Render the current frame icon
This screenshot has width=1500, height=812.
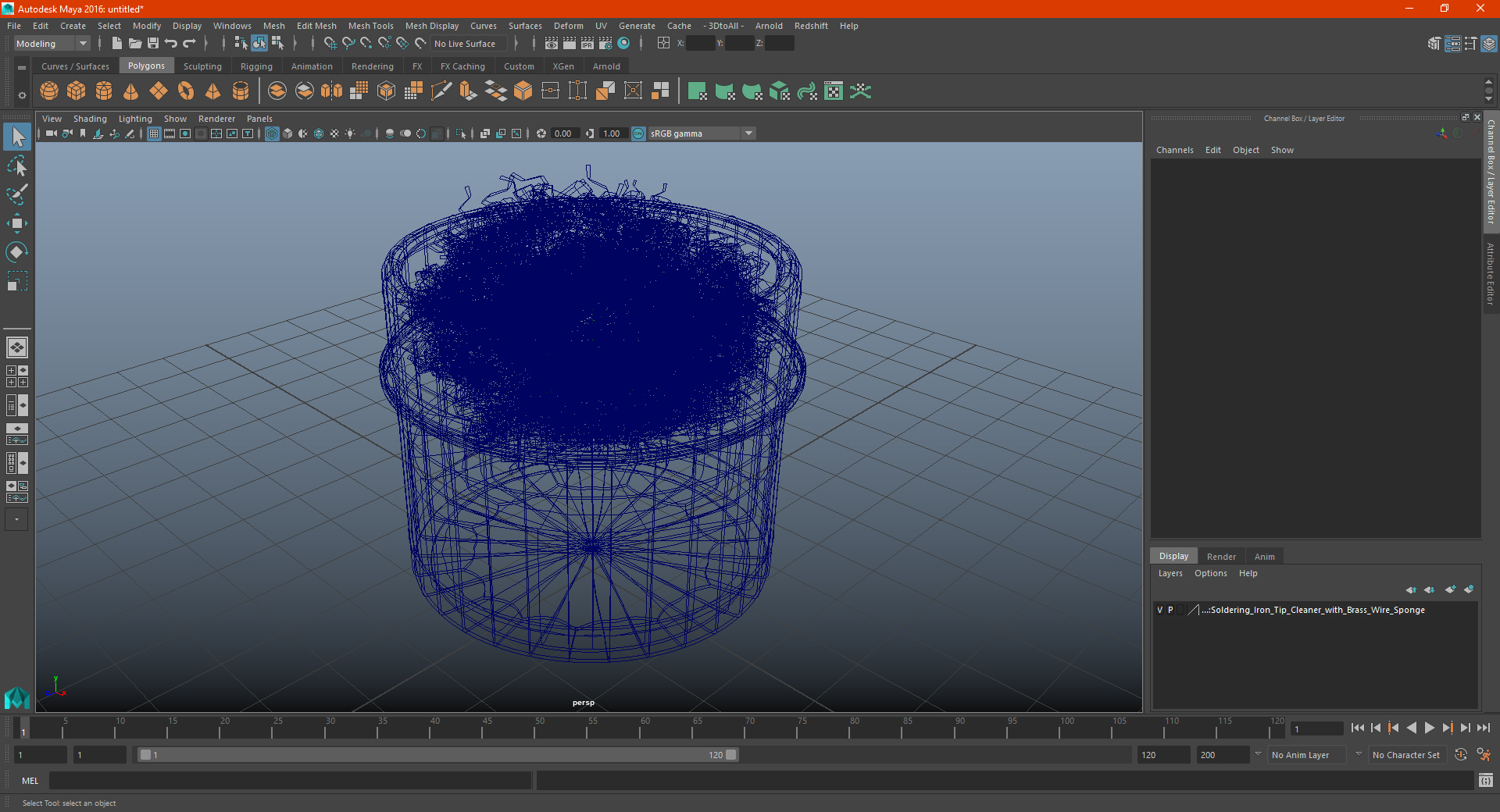click(570, 44)
